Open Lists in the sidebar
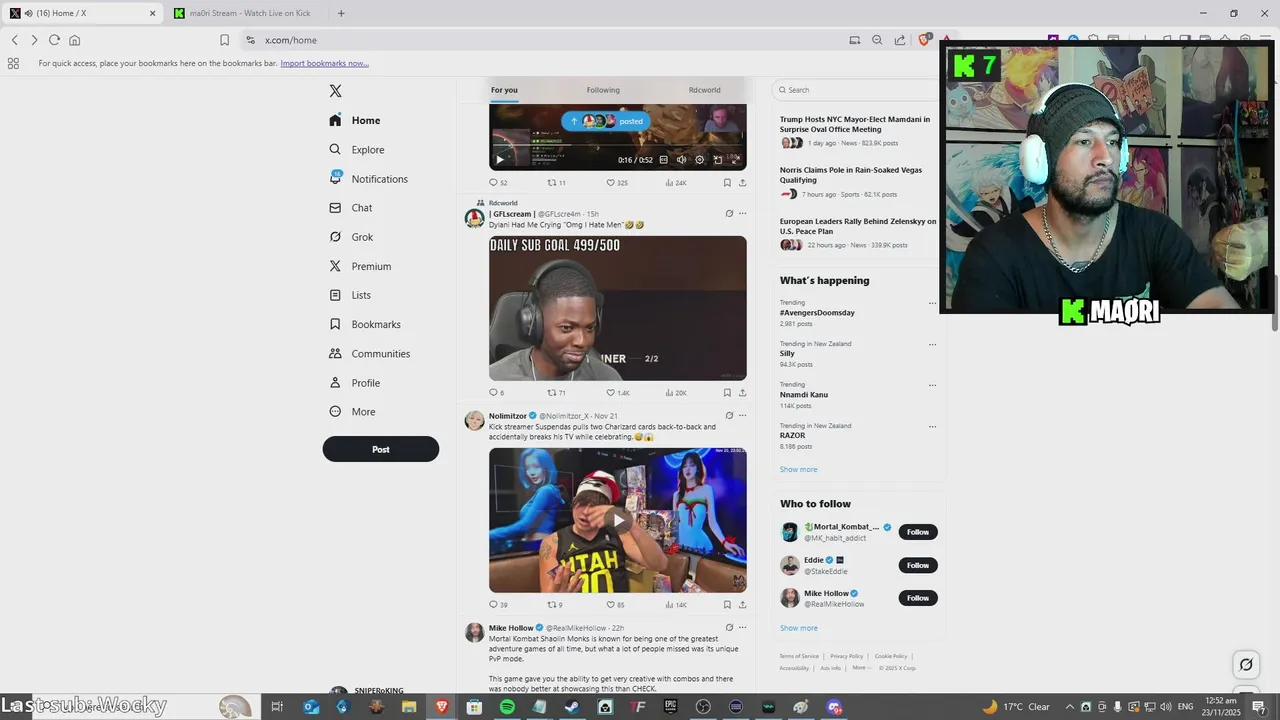This screenshot has height=720, width=1280. [350, 295]
